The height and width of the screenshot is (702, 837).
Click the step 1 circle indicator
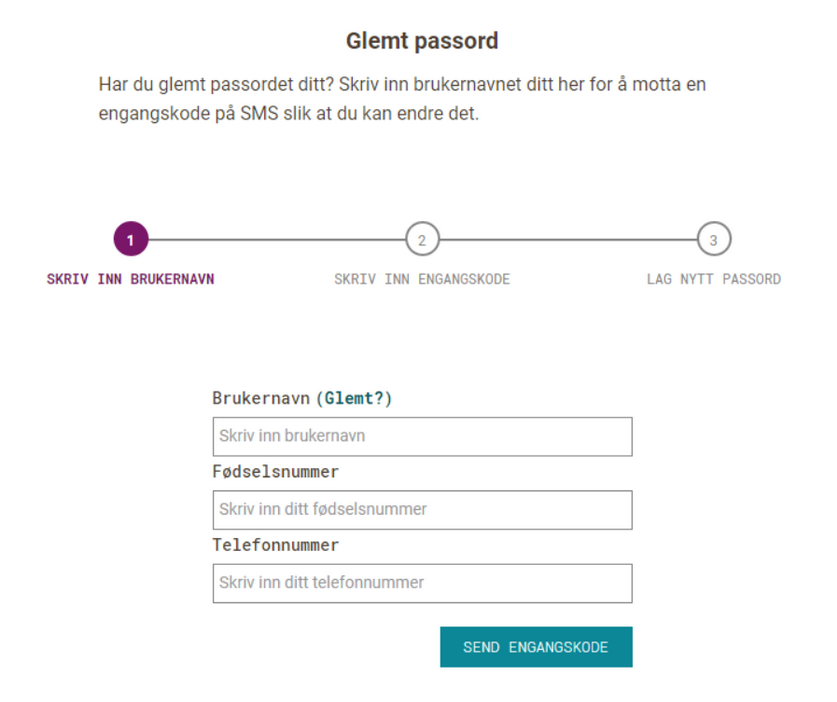pos(131,240)
